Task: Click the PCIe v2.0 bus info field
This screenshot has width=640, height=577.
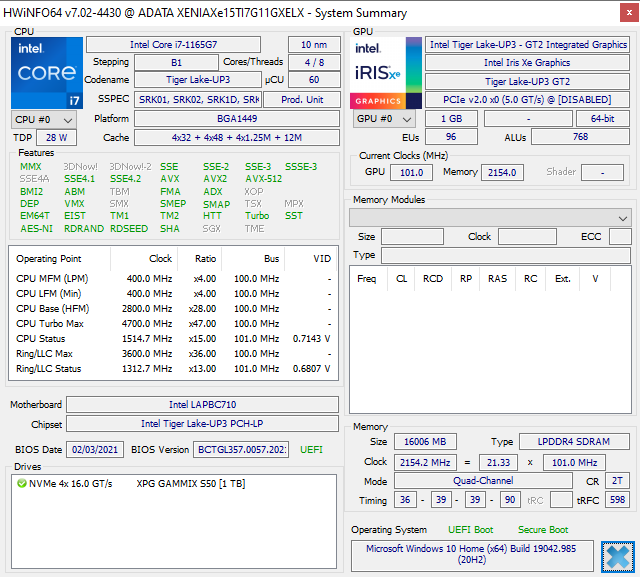Action: [x=527, y=100]
